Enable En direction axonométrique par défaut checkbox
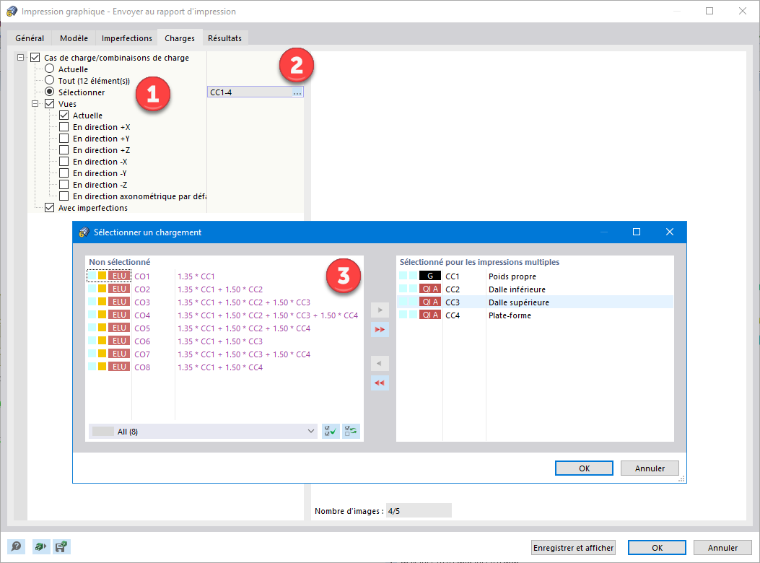760x563 pixels. [x=64, y=196]
